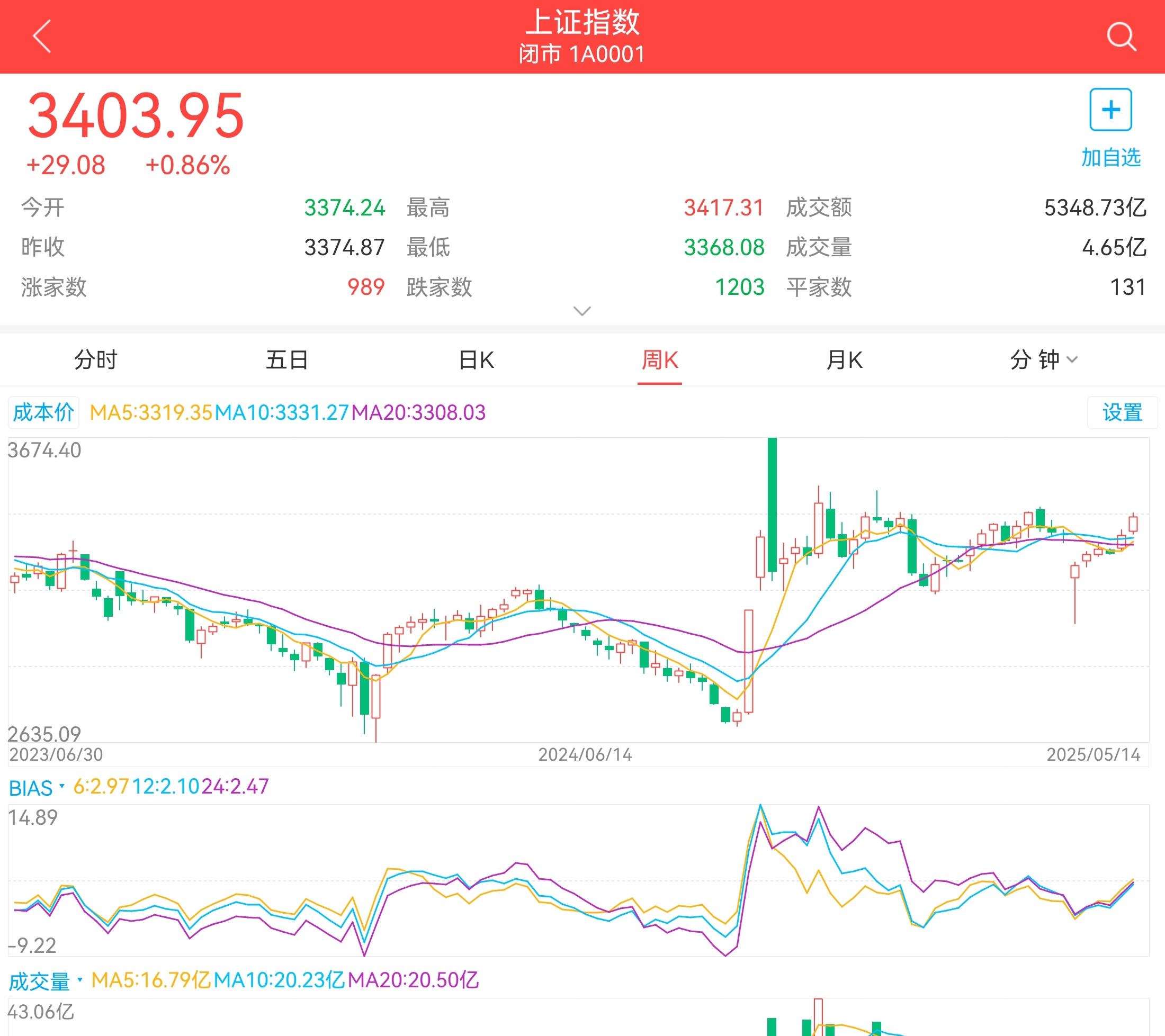Tap the BIAS 6:2.97 value
The image size is (1165, 1036).
point(101,787)
